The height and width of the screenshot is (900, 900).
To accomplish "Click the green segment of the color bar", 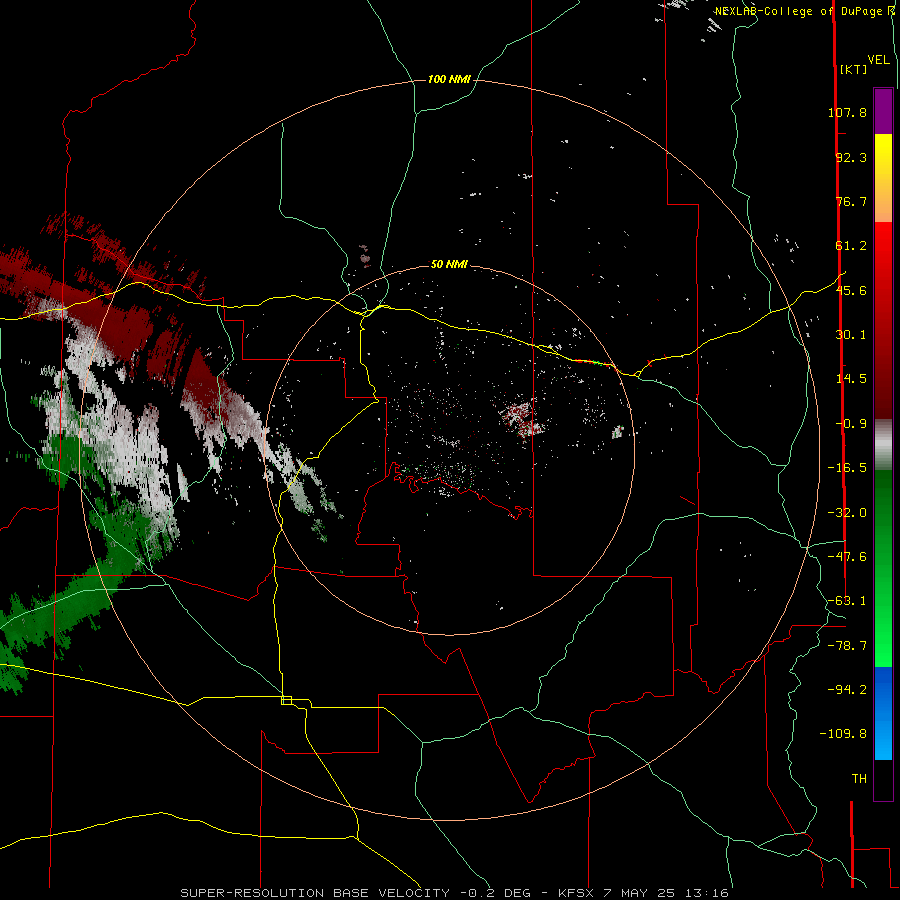I will tap(883, 568).
